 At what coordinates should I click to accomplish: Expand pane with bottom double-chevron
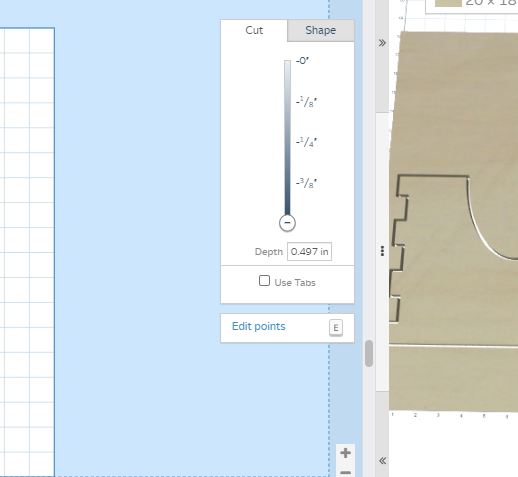tap(382, 461)
